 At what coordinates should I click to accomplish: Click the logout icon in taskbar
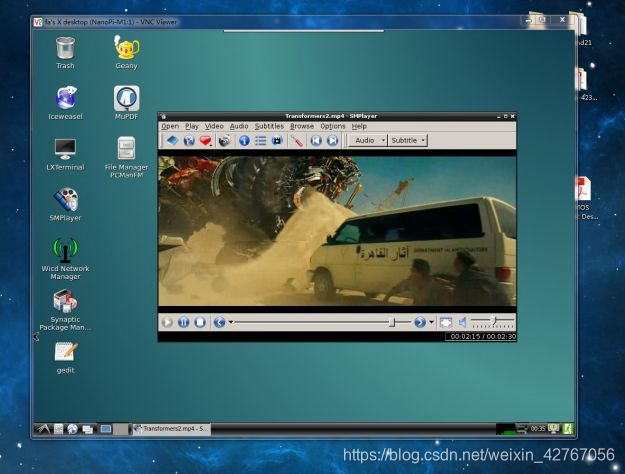pos(568,429)
